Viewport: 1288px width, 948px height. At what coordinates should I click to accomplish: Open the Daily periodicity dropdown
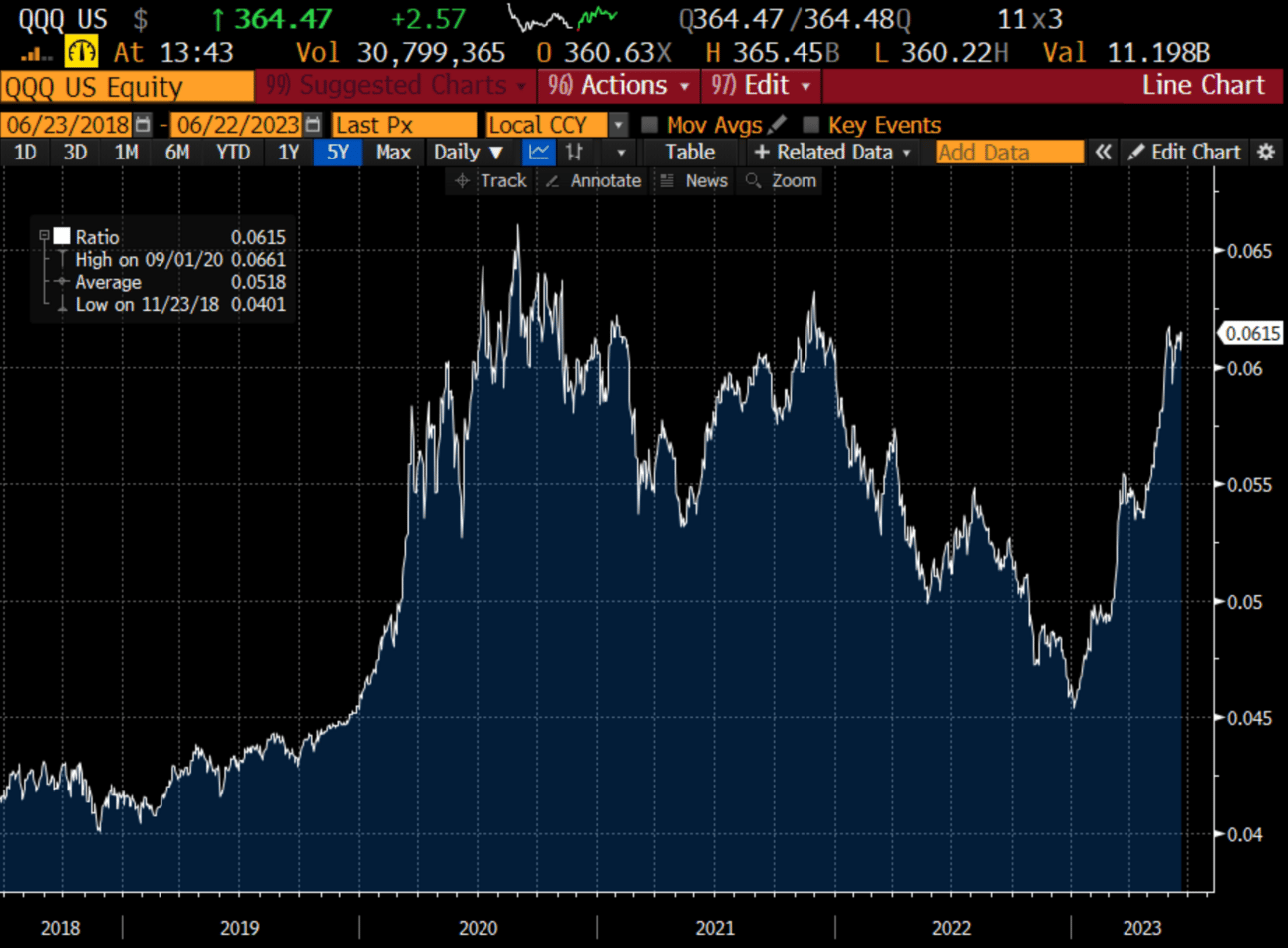click(469, 153)
